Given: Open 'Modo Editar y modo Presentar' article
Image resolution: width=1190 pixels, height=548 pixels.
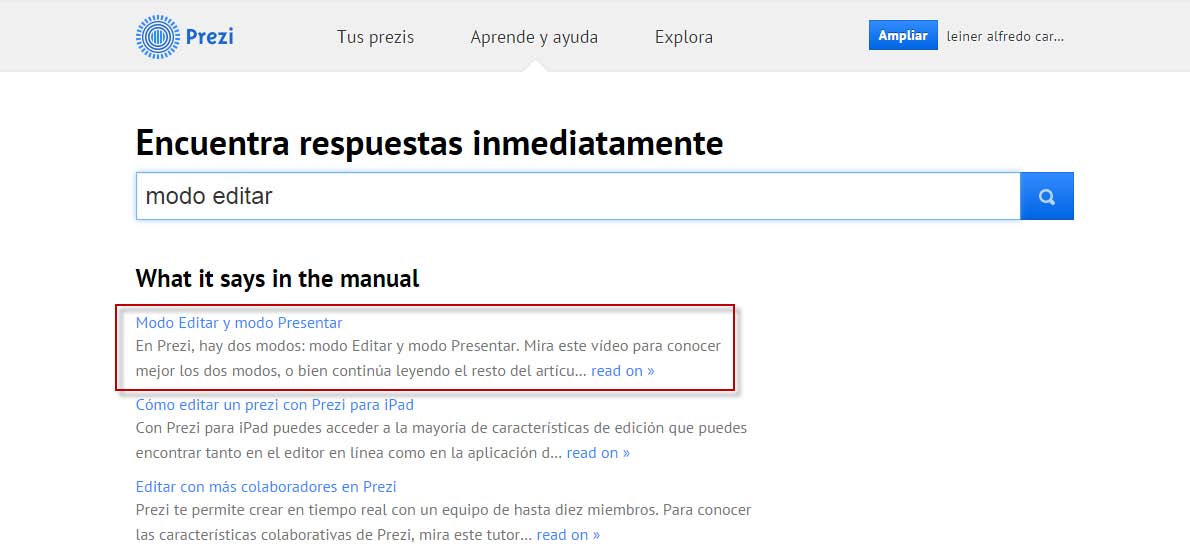Looking at the screenshot, I should 239,323.
